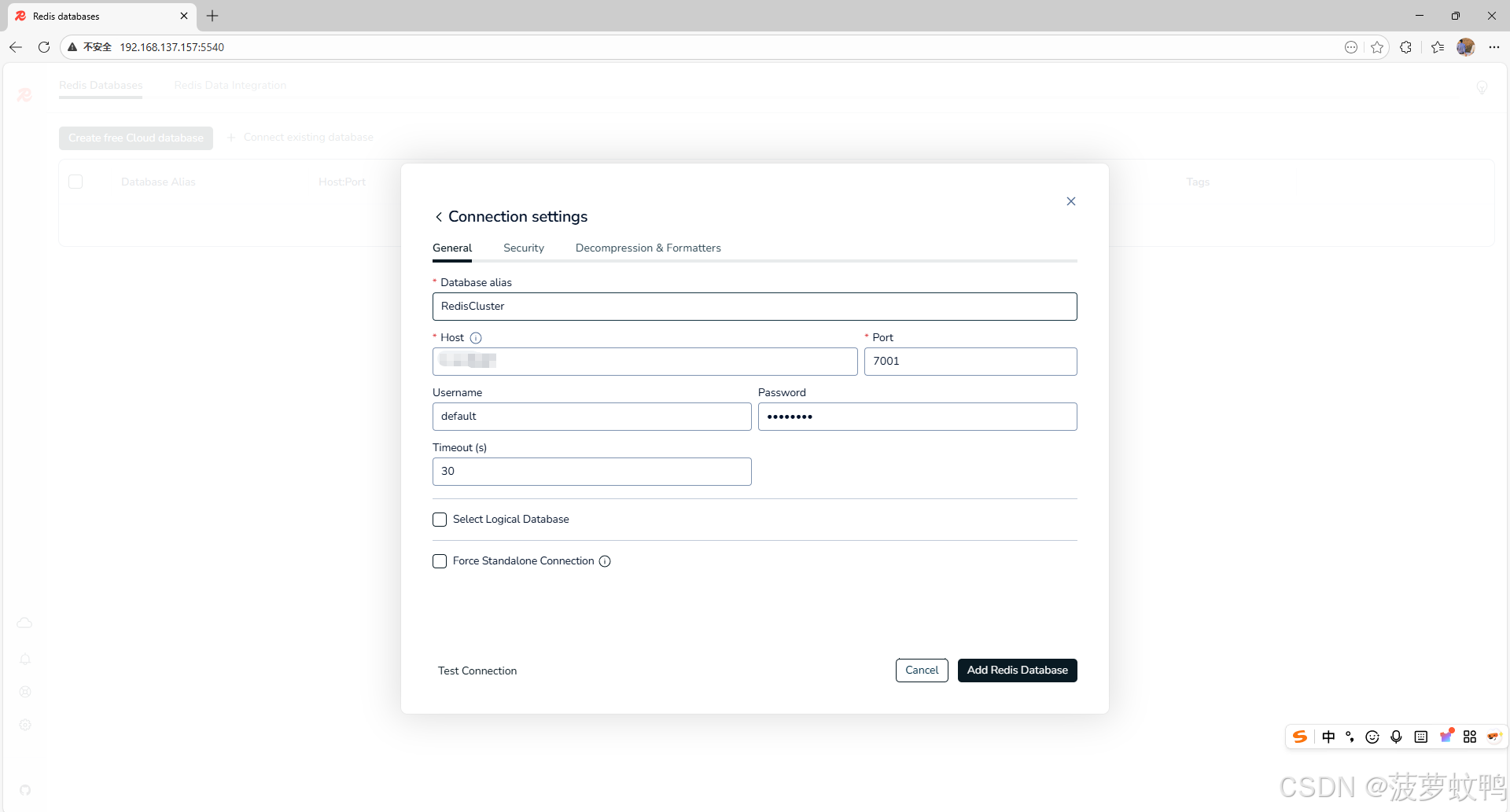The width and height of the screenshot is (1510, 812).
Task: Open the browser extensions puzzle icon
Action: click(1406, 47)
